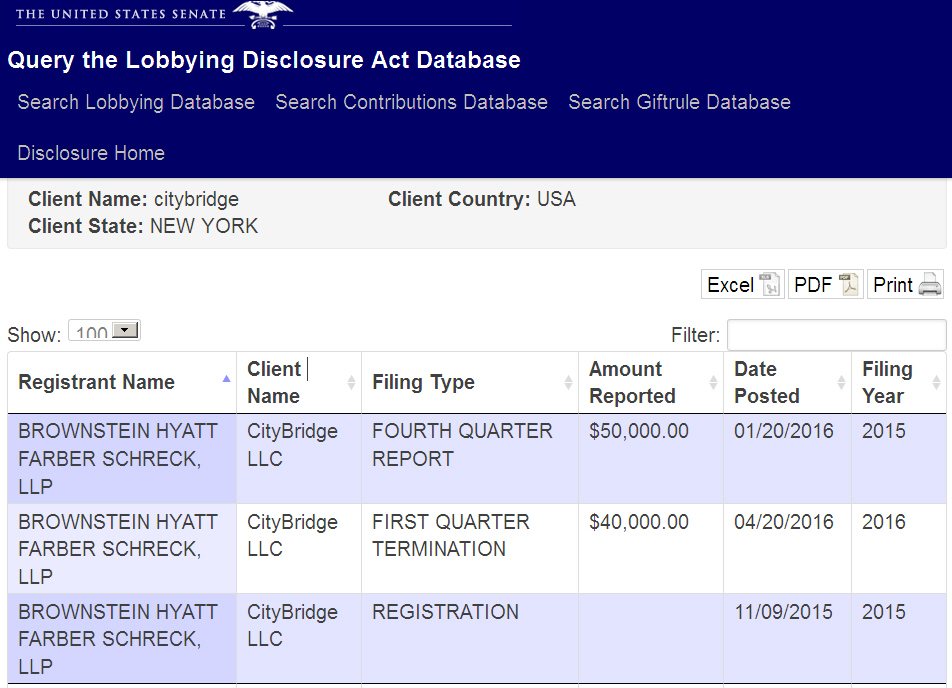Open the Fourth Quarter Report filing row
This screenshot has width=952, height=688.
coord(461,445)
